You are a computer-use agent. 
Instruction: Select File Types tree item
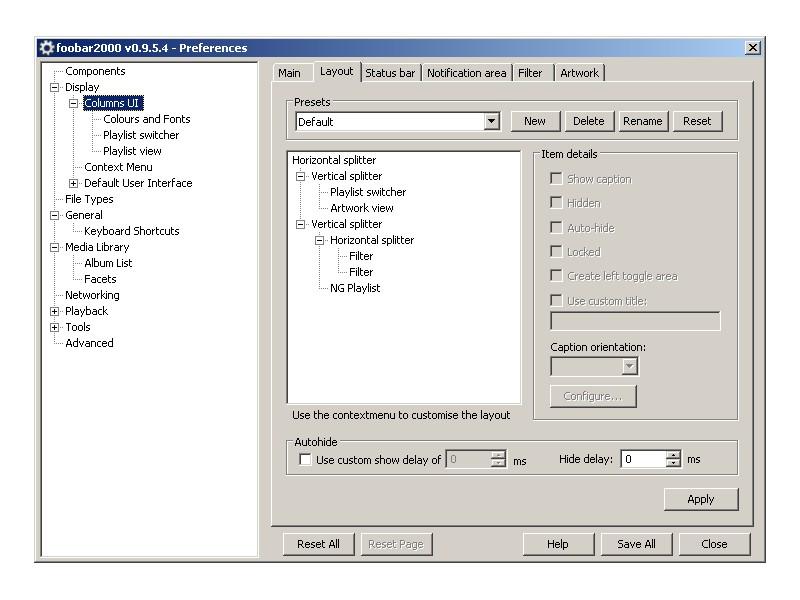pos(89,199)
